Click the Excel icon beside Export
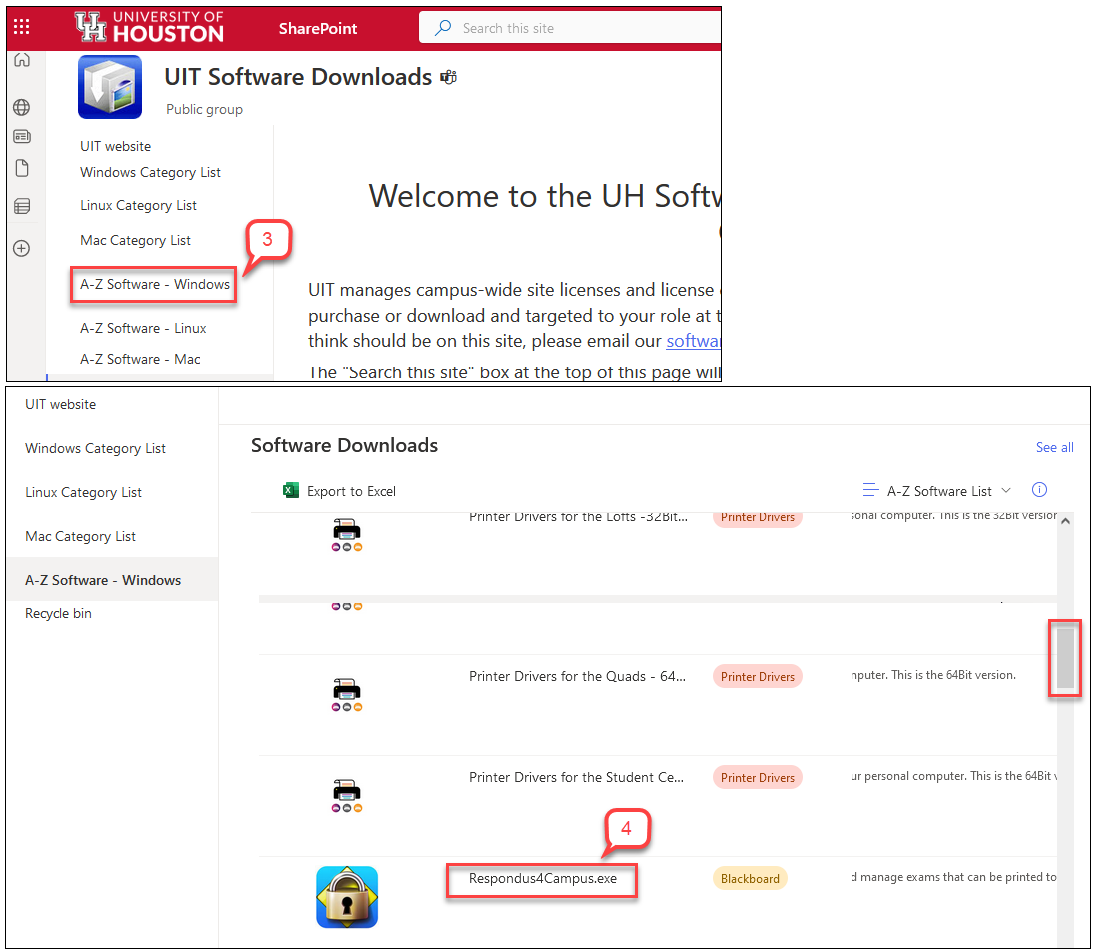 tap(291, 490)
